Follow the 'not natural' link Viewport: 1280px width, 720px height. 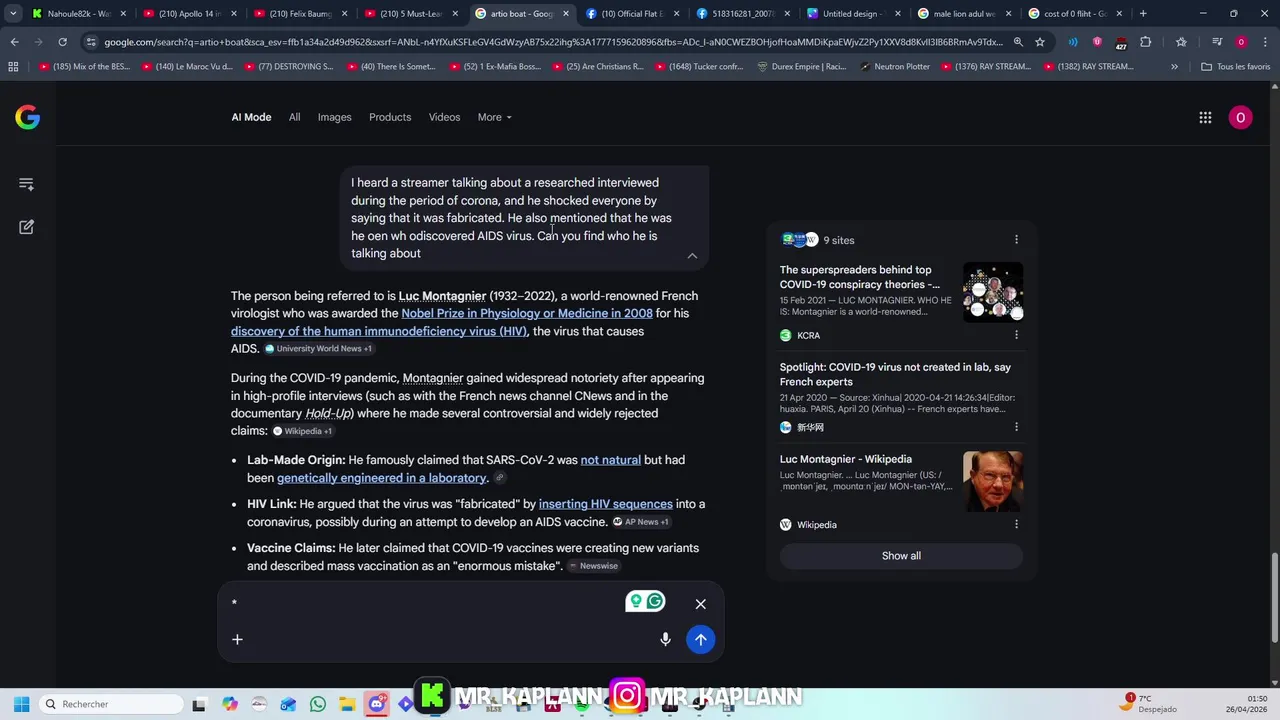(610, 460)
